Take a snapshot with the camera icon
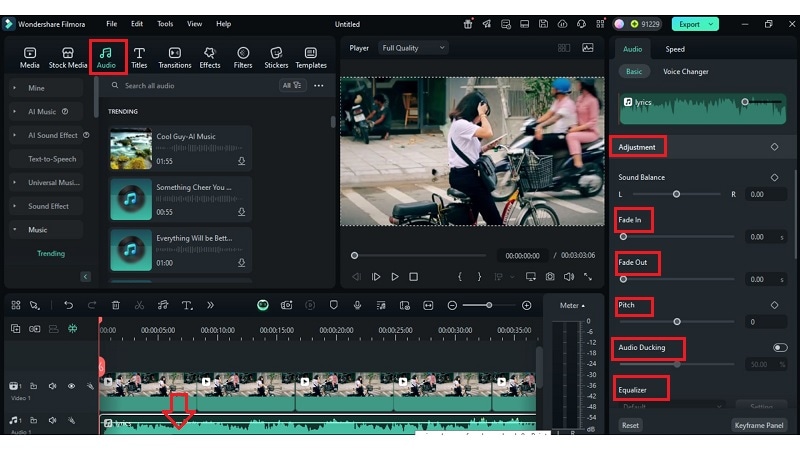 [550, 277]
